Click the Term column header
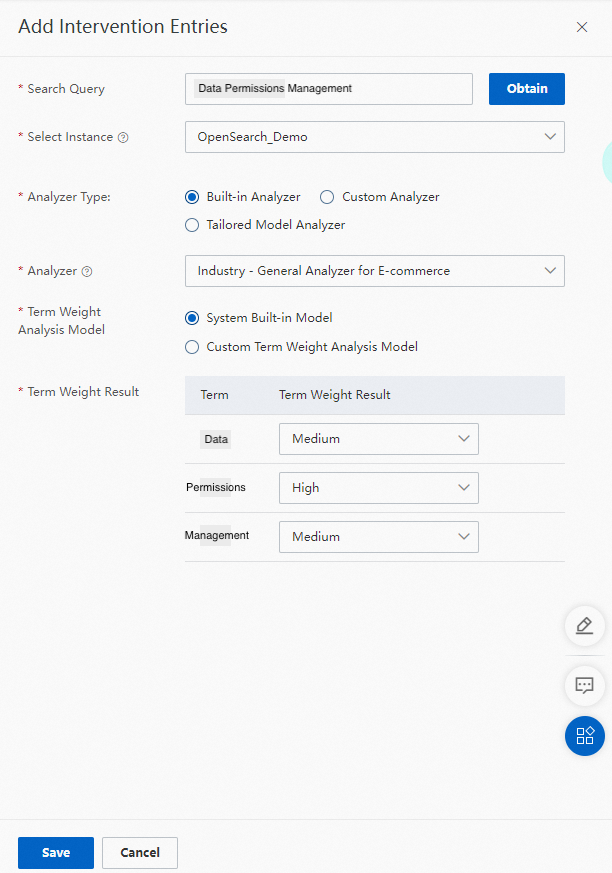This screenshot has width=612, height=873. tap(214, 395)
